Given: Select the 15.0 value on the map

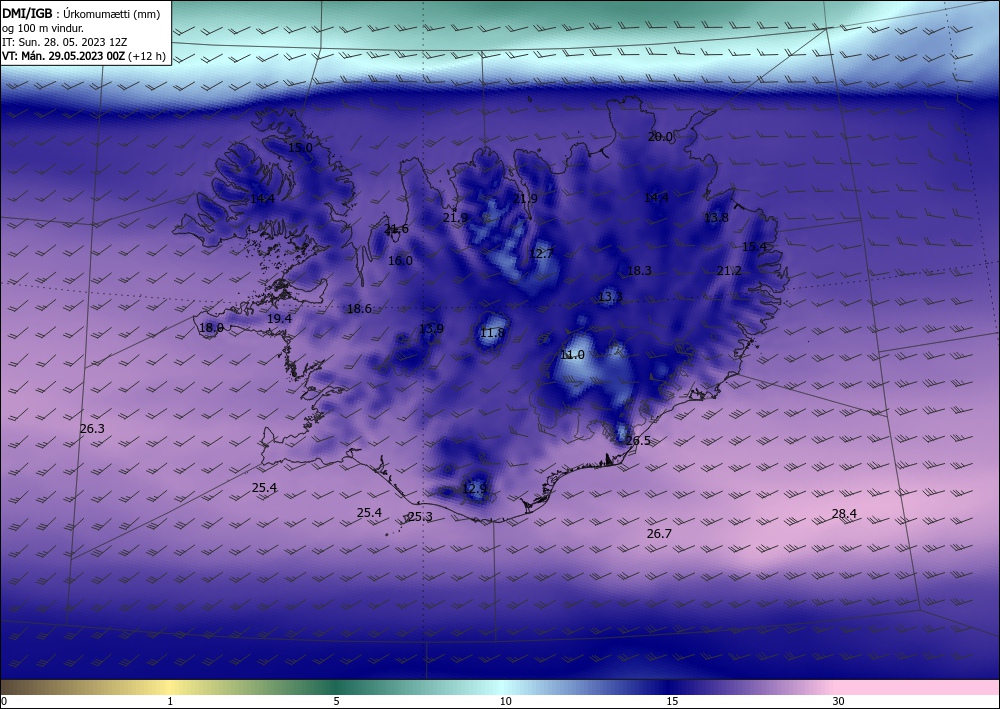Looking at the screenshot, I should click(x=300, y=147).
